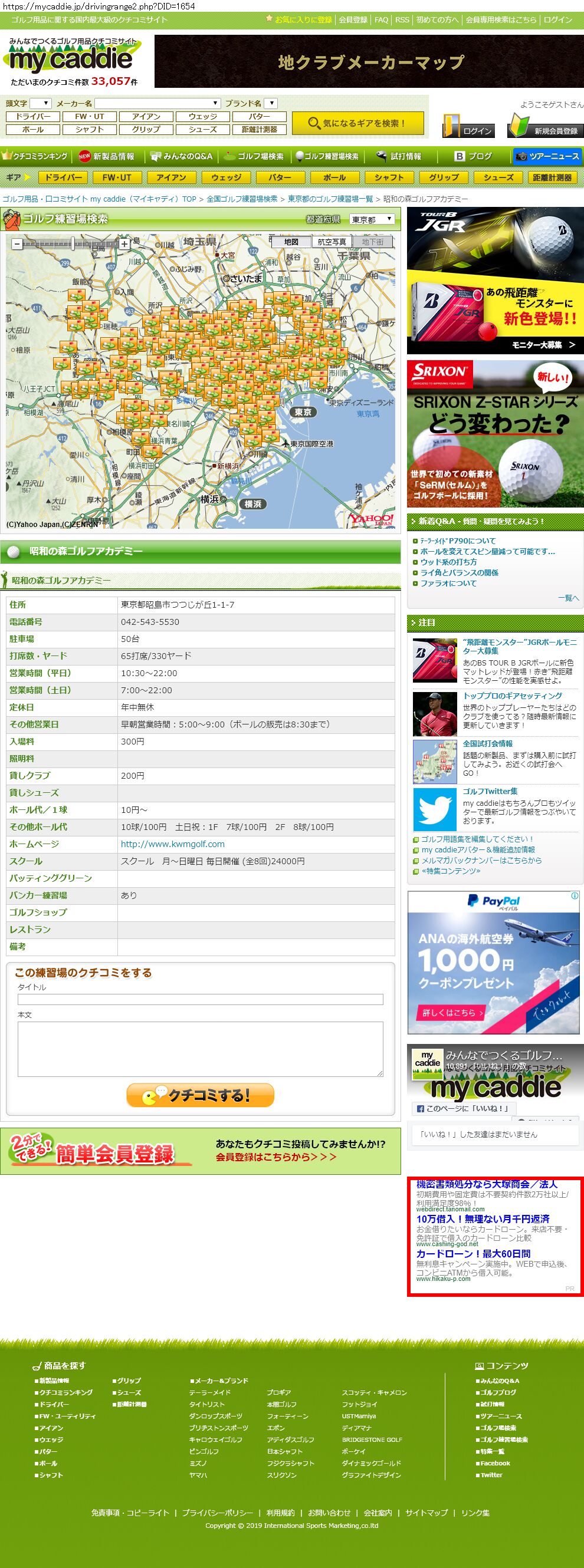584x1568 pixels.
Task: Open 東京都のゴルフ練習場一覧 breadcrumb link
Action: coord(330,199)
